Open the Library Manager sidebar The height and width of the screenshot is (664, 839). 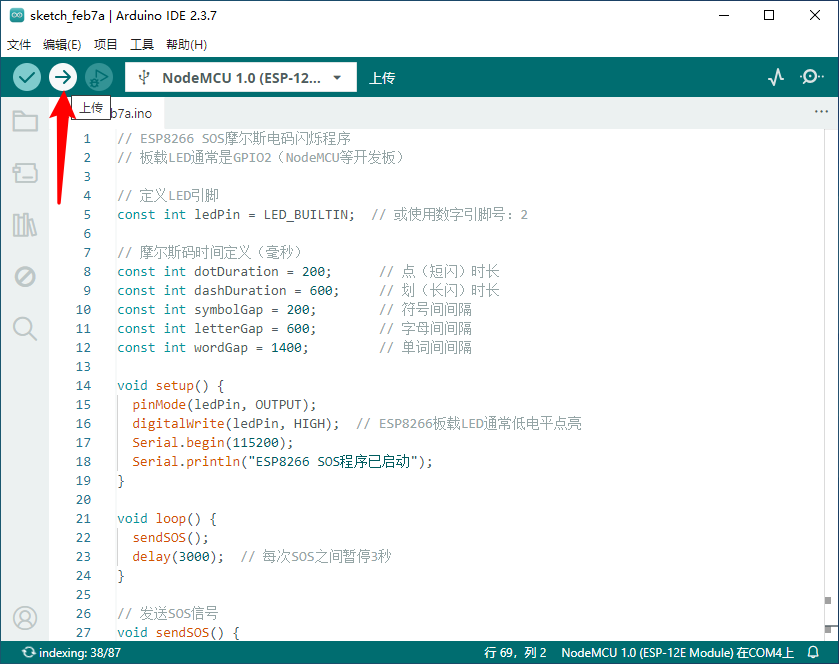(x=25, y=225)
